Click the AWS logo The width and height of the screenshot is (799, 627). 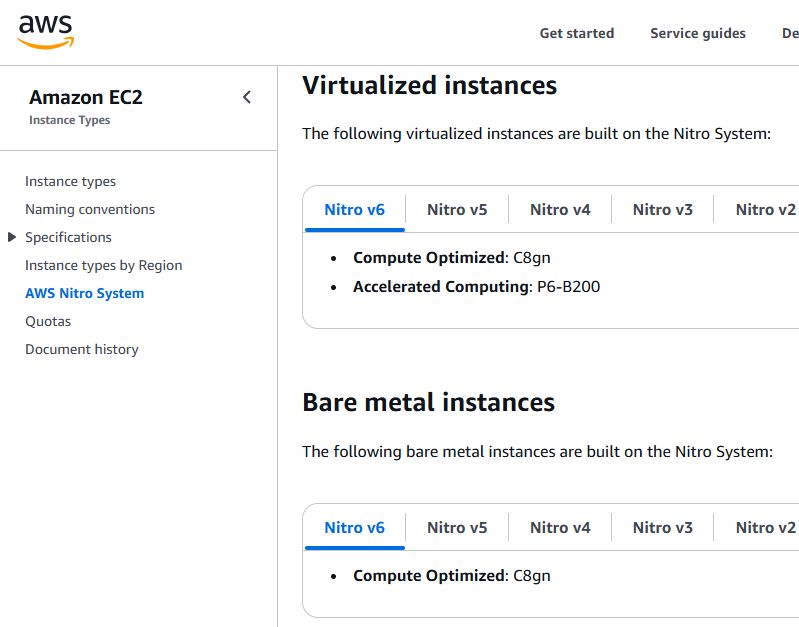click(x=45, y=32)
